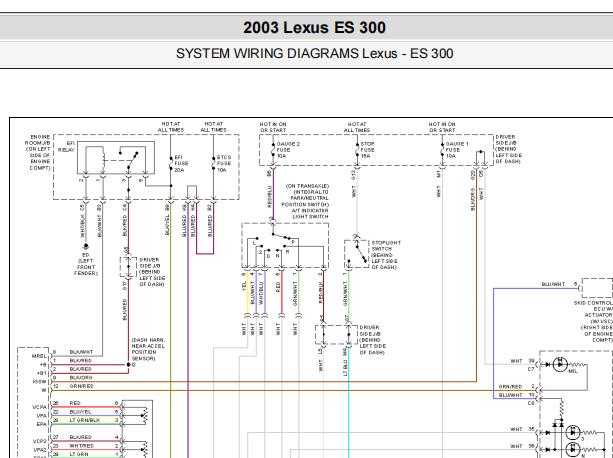
Task: Select the 'GAUGE 2 FUSE 10A' label
Action: click(288, 150)
